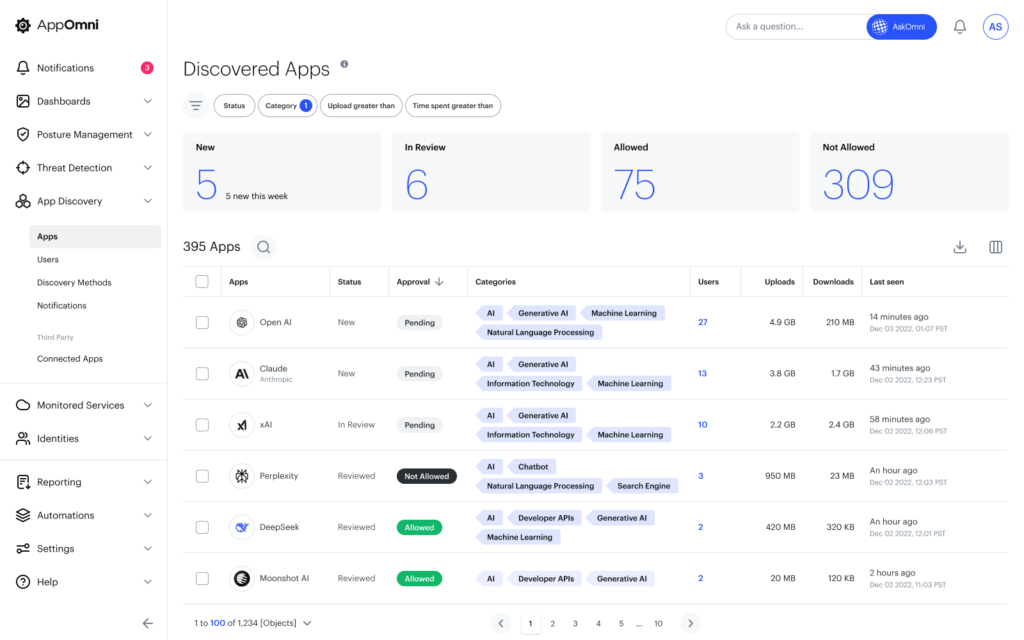Image resolution: width=1024 pixels, height=640 pixels.
Task: Click the Automations layers icon
Action: pyautogui.click(x=23, y=515)
